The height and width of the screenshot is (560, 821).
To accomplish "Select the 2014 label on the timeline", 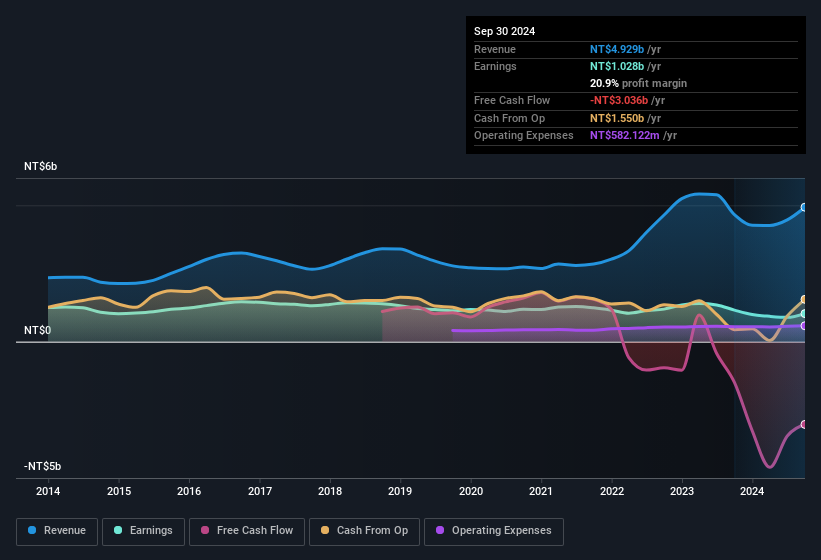I will pos(48,491).
